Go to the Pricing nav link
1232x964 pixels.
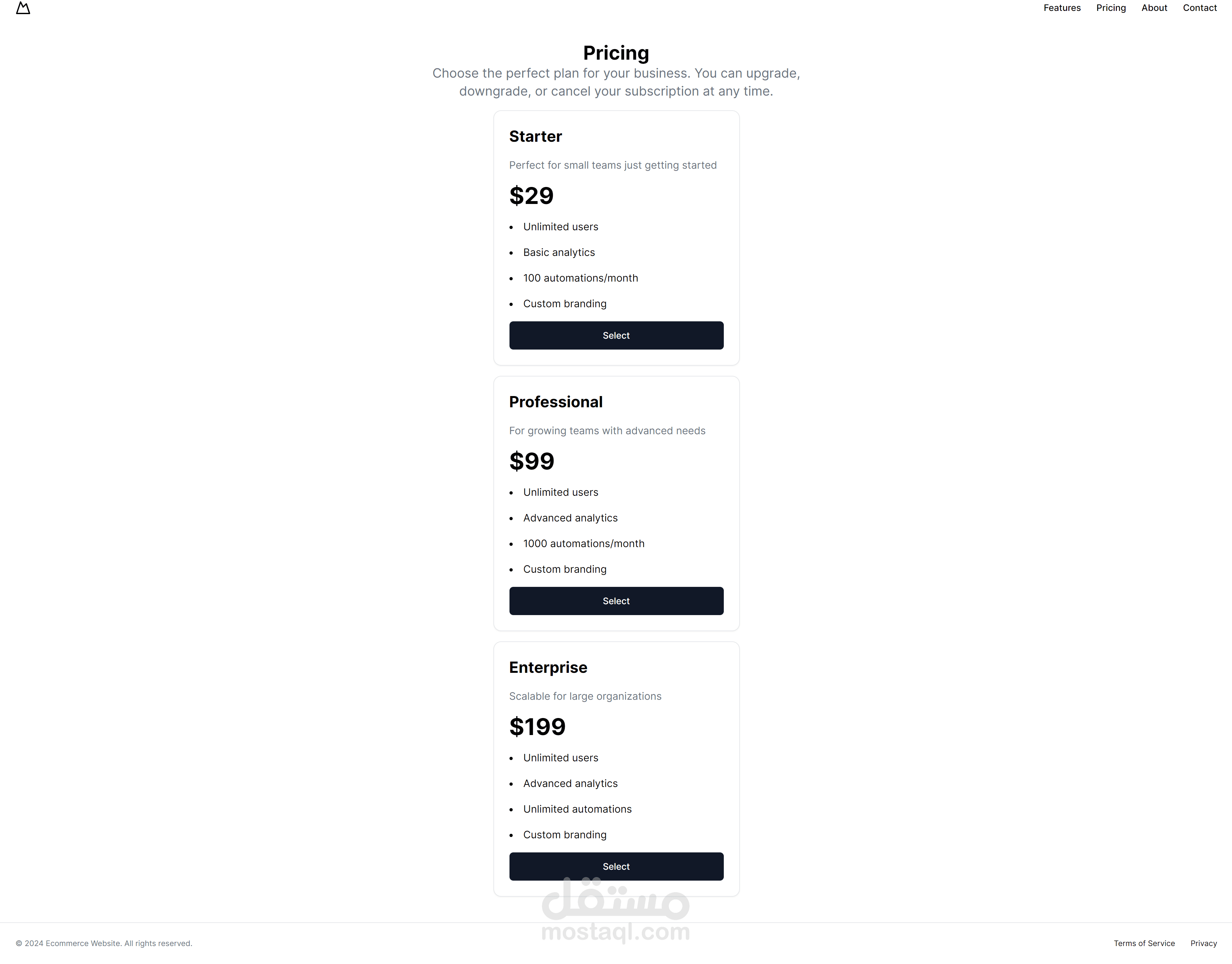point(1111,8)
